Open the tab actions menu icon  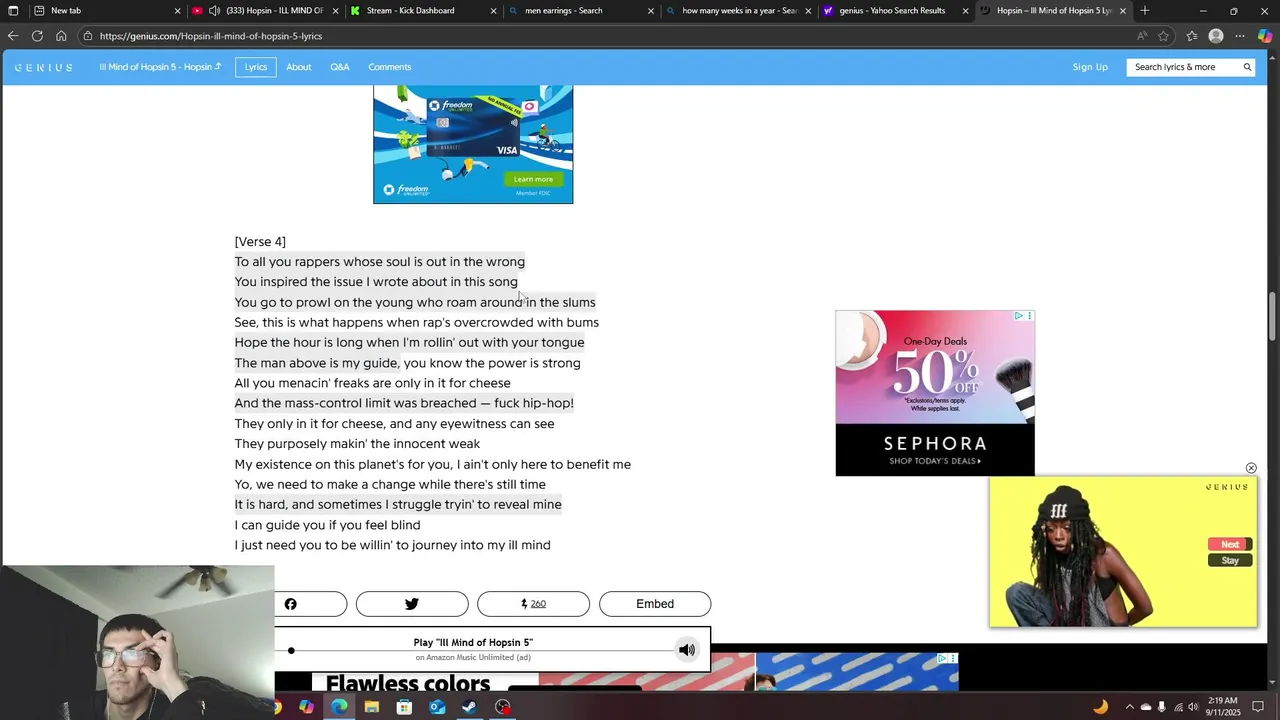pyautogui.click(x=13, y=11)
